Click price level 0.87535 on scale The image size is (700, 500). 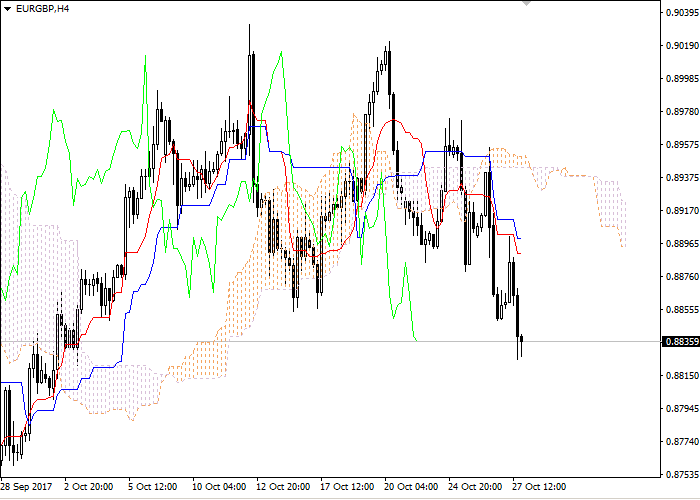(x=682, y=474)
